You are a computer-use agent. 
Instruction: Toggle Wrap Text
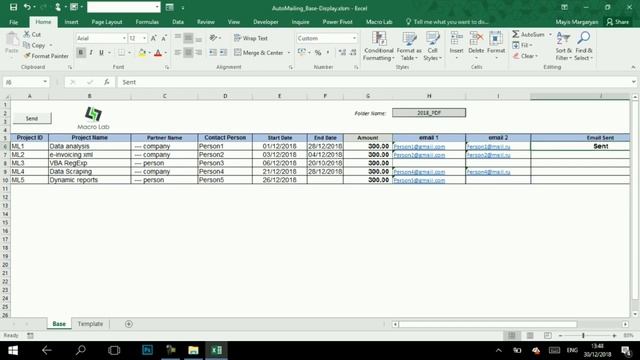pyautogui.click(x=251, y=38)
